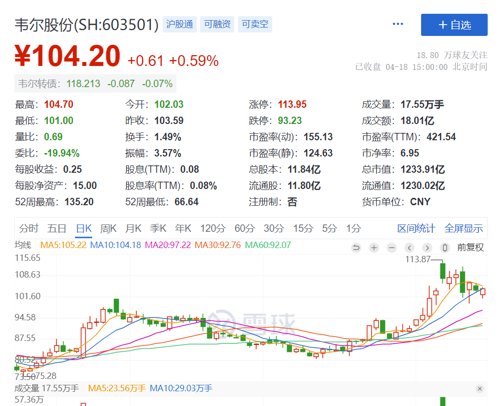Click the 最低 value 101.00
Viewport: 500px width, 406px height.
point(59,120)
